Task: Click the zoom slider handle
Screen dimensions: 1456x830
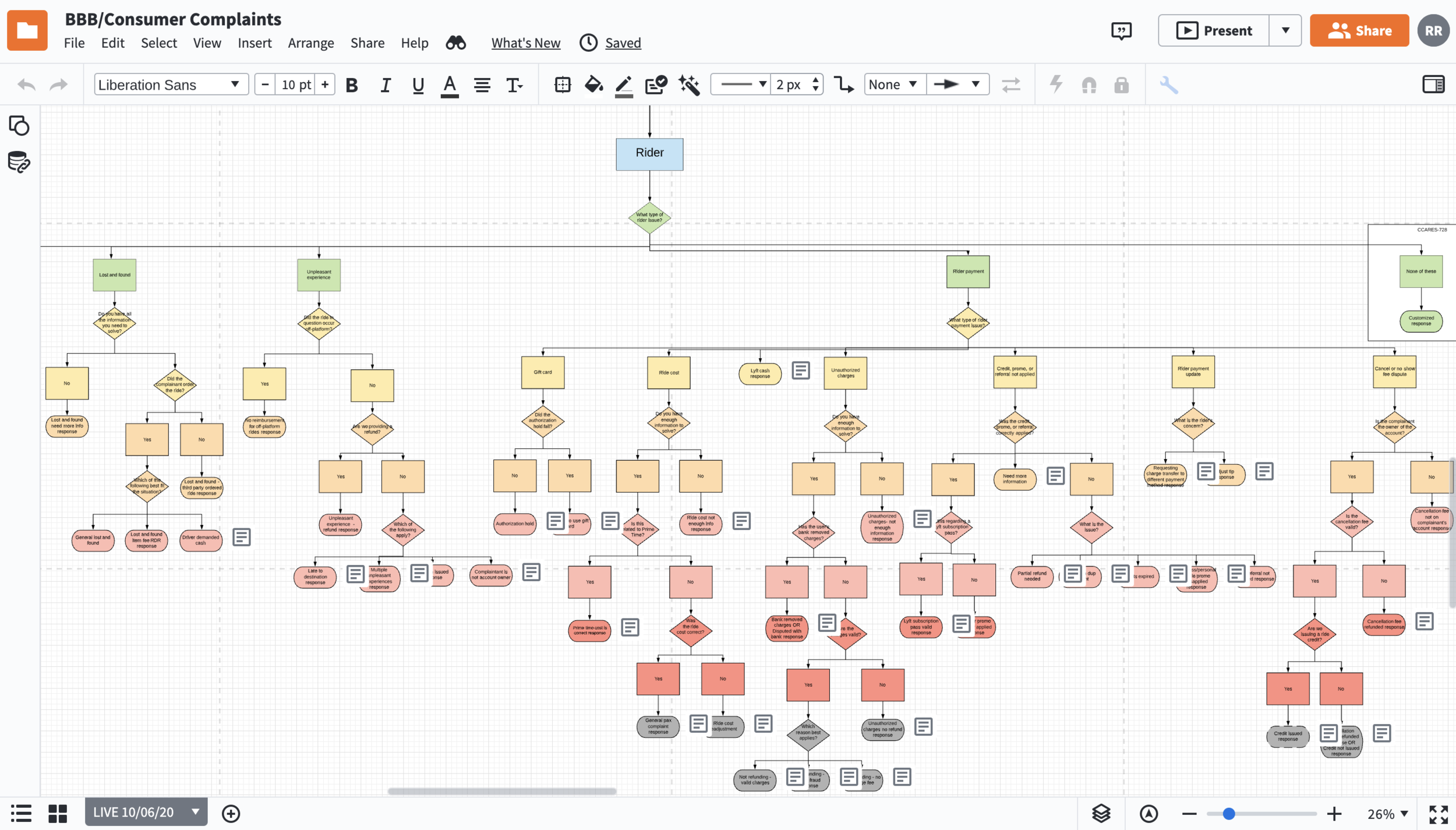Action: tap(1228, 814)
